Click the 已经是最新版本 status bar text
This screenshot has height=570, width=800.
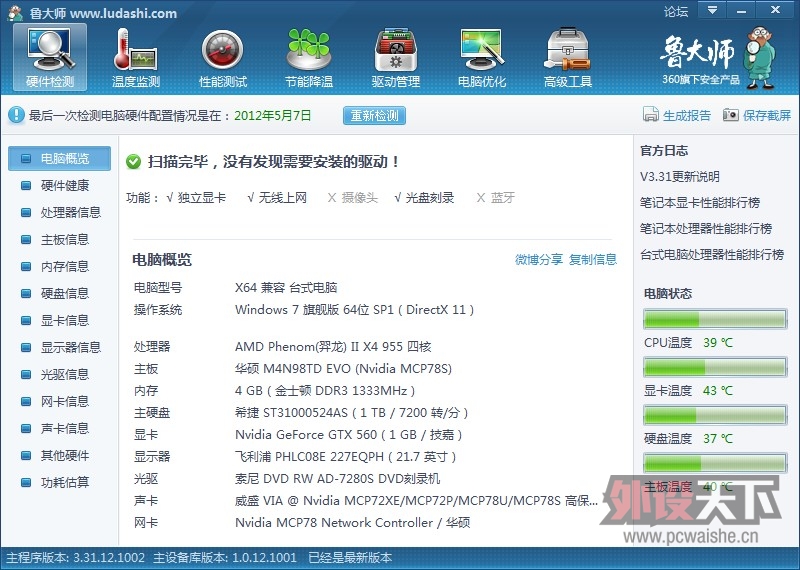tap(350, 558)
